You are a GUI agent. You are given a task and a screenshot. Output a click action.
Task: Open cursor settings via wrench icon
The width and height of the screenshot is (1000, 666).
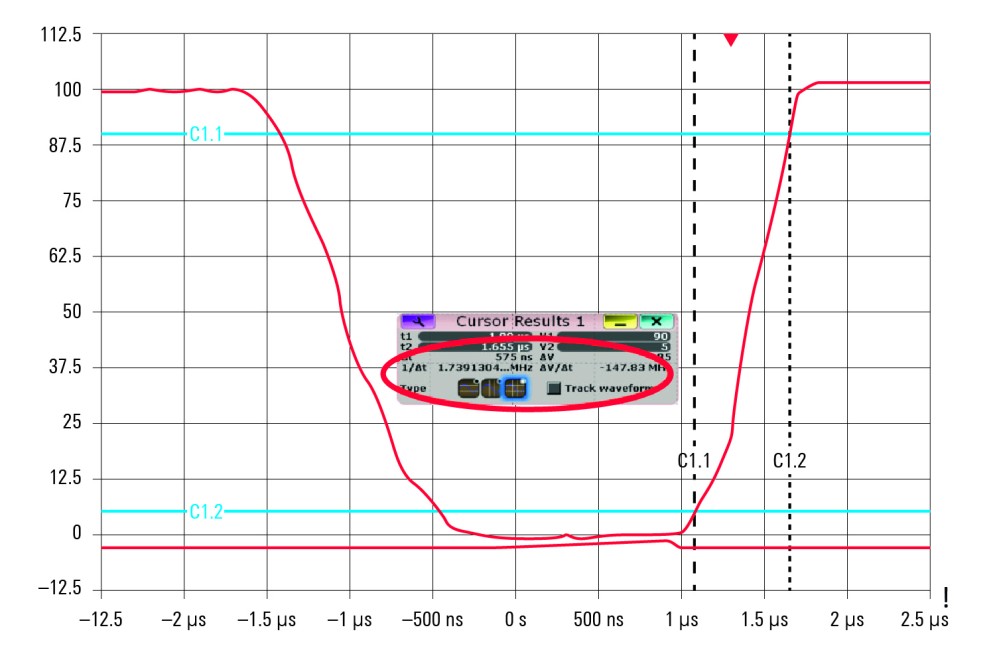click(417, 321)
